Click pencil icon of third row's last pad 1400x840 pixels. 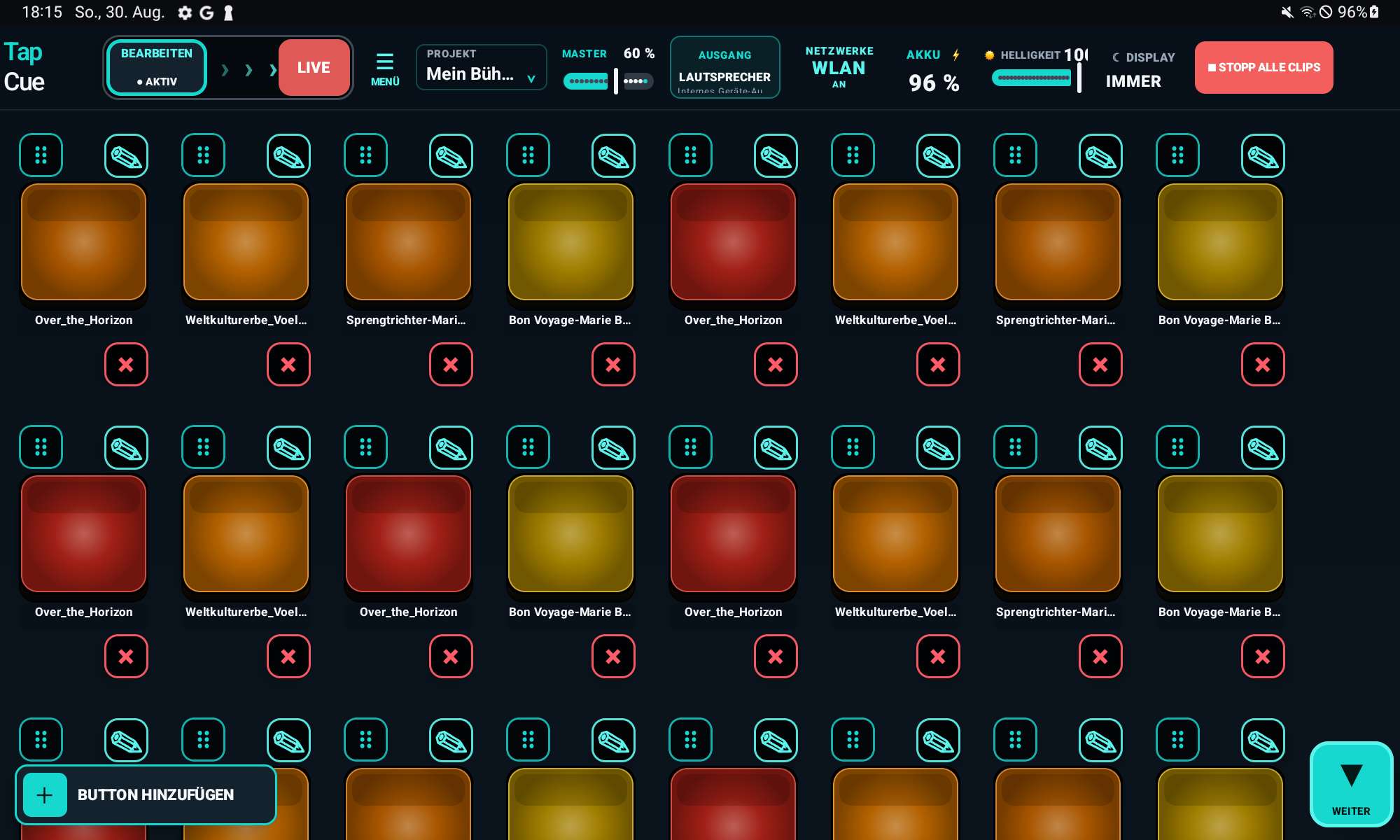1263,740
